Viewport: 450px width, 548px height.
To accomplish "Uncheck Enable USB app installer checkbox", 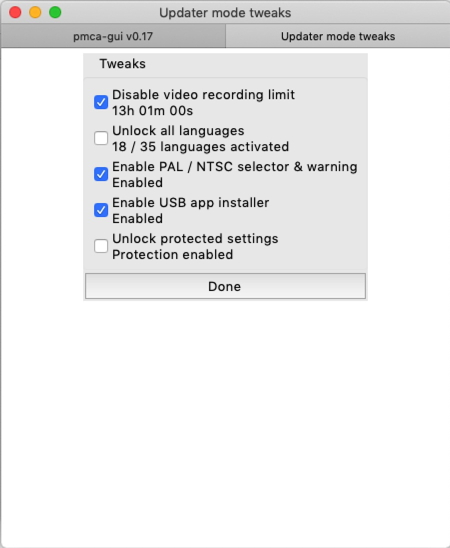I will pos(101,210).
